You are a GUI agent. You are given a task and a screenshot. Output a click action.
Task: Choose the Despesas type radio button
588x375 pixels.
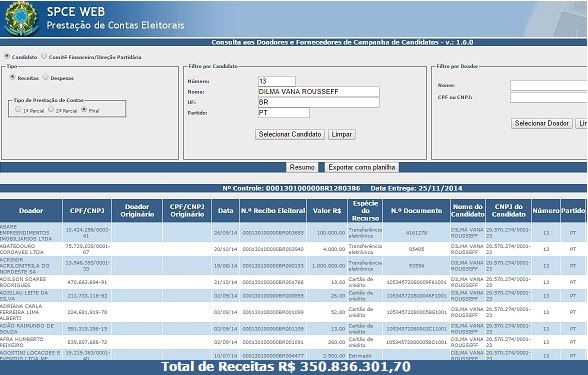click(x=45, y=77)
